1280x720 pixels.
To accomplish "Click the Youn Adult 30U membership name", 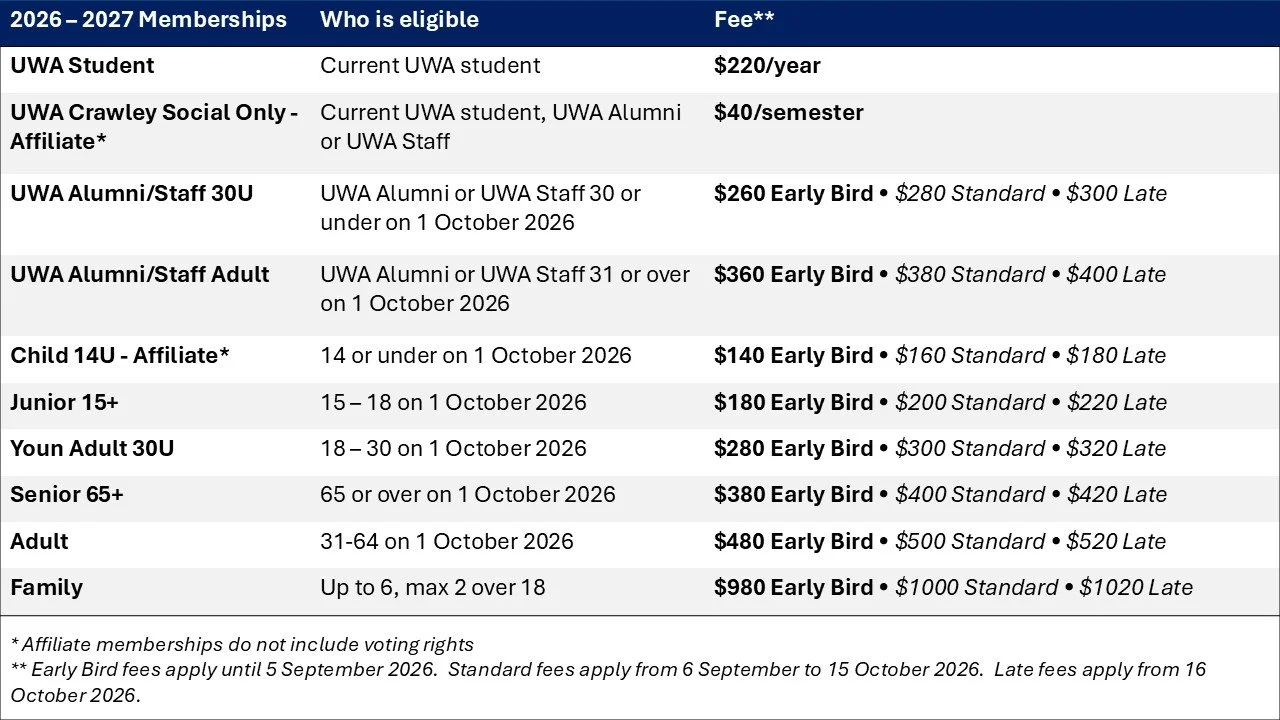I will [92, 448].
